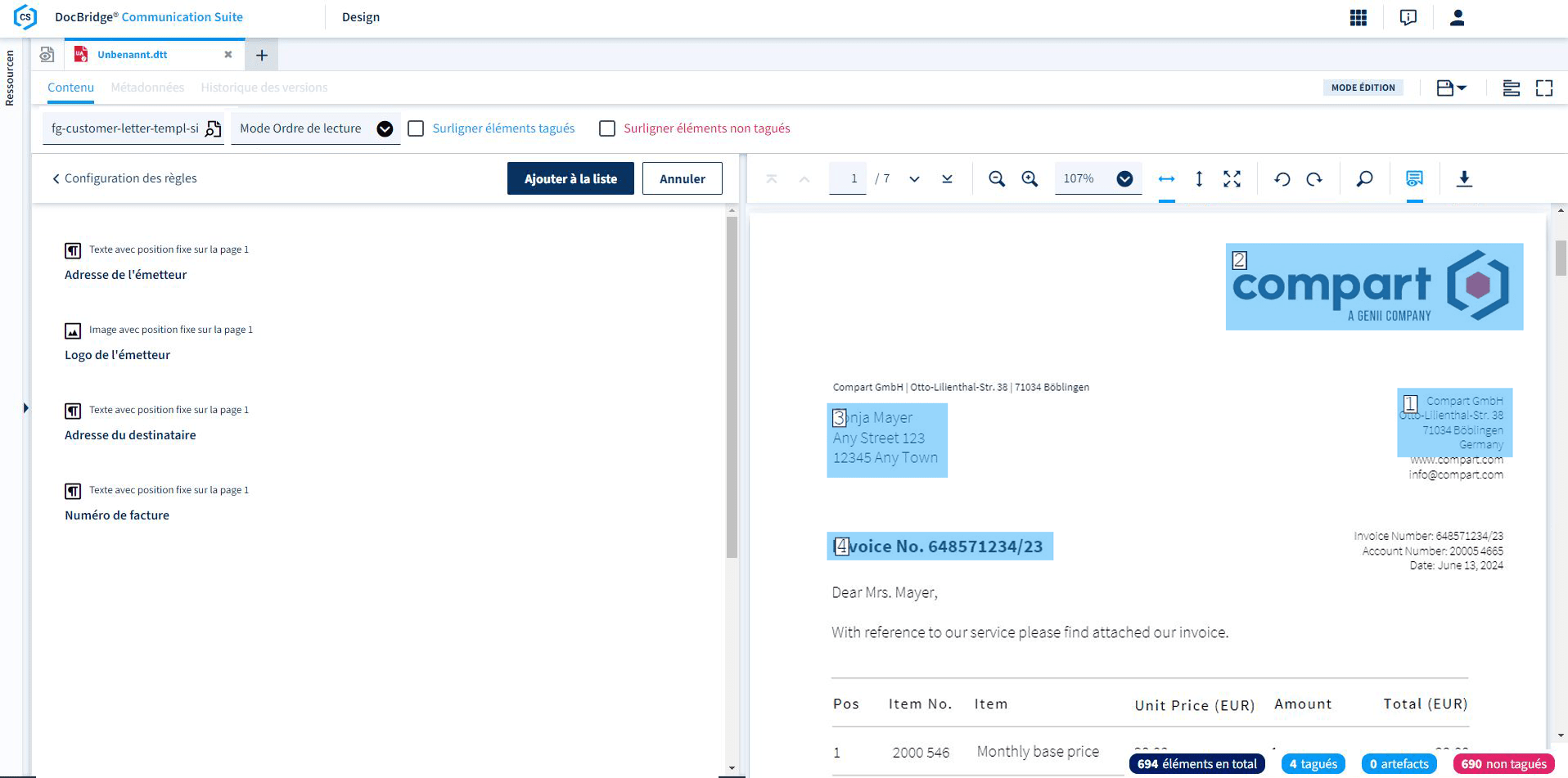Click the sender address tagged region 1

pos(1455,422)
